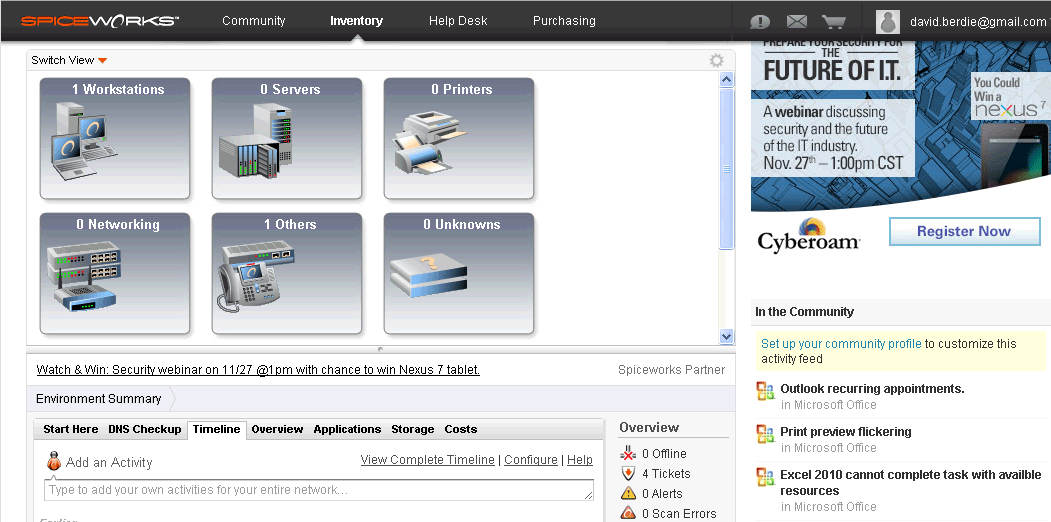Image resolution: width=1051 pixels, height=522 pixels.
Task: Switch to the DNS Checkup tab
Action: pos(145,430)
